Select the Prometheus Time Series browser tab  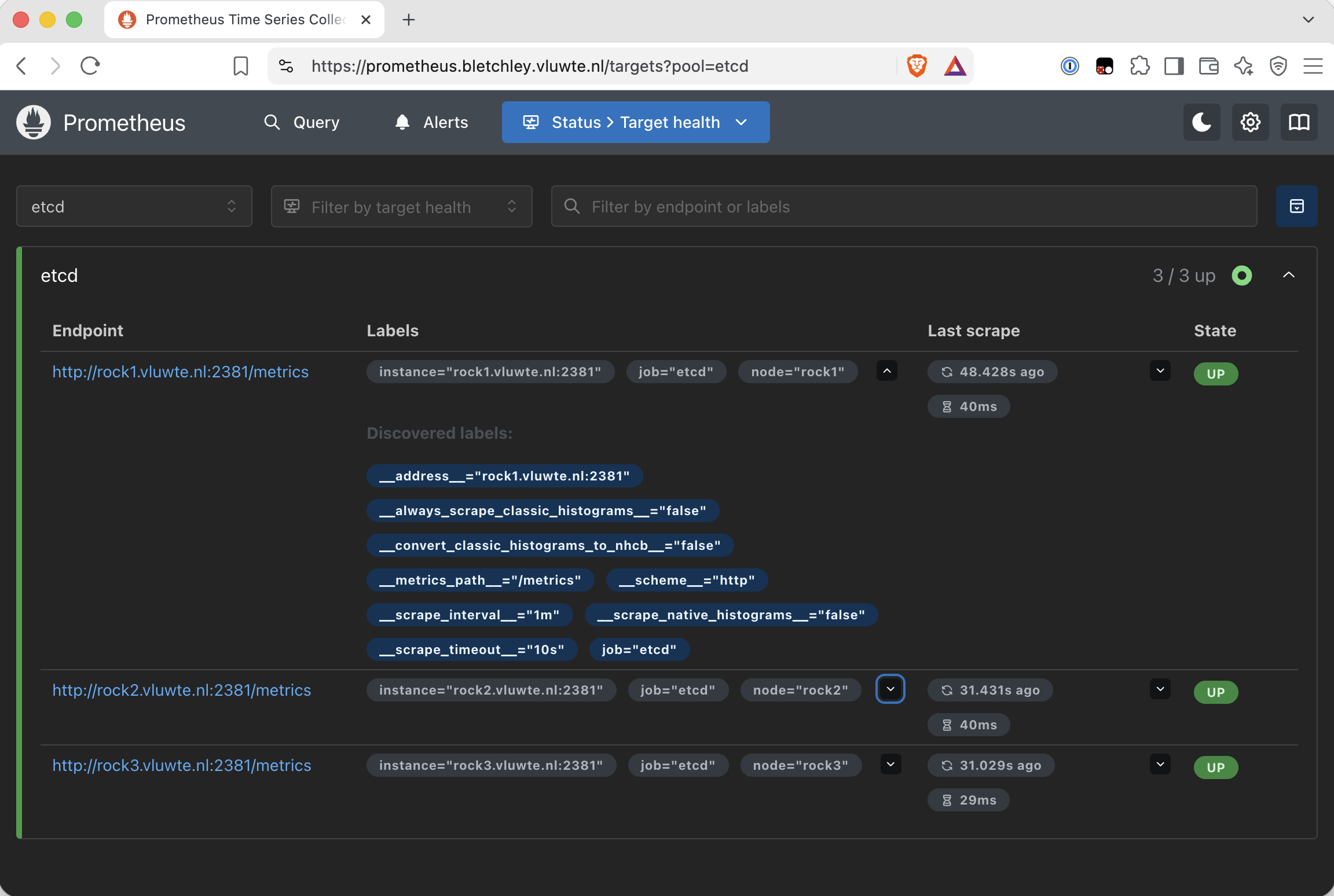[244, 20]
